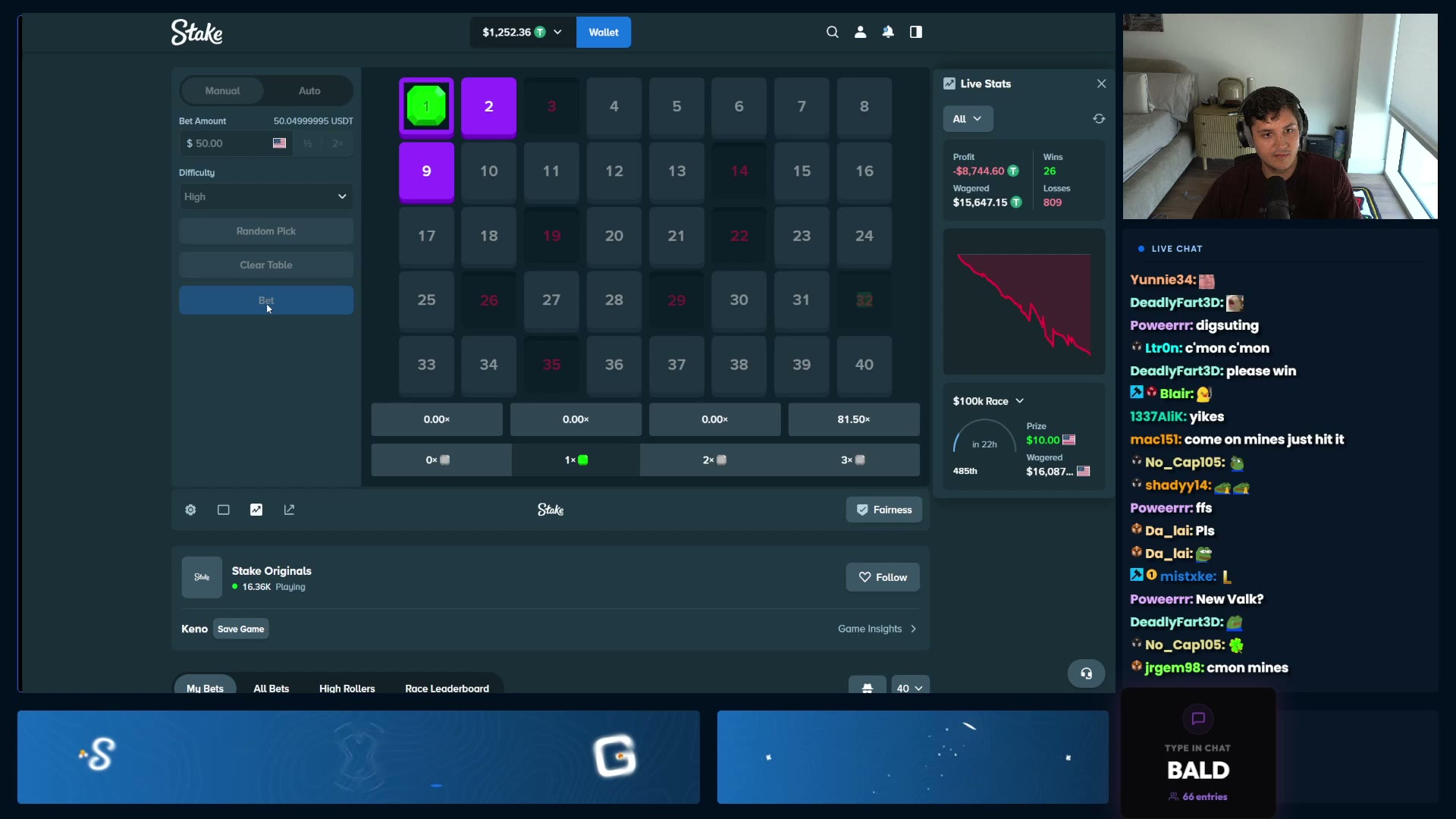Image resolution: width=1456 pixels, height=819 pixels.
Task: Enable theatre mode rectangle icon
Action: point(223,510)
